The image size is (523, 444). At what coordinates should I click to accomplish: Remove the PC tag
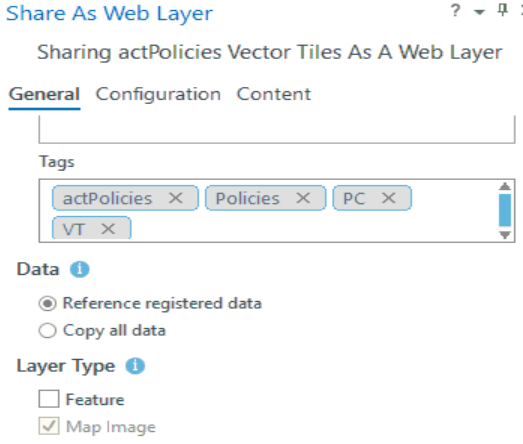click(389, 198)
